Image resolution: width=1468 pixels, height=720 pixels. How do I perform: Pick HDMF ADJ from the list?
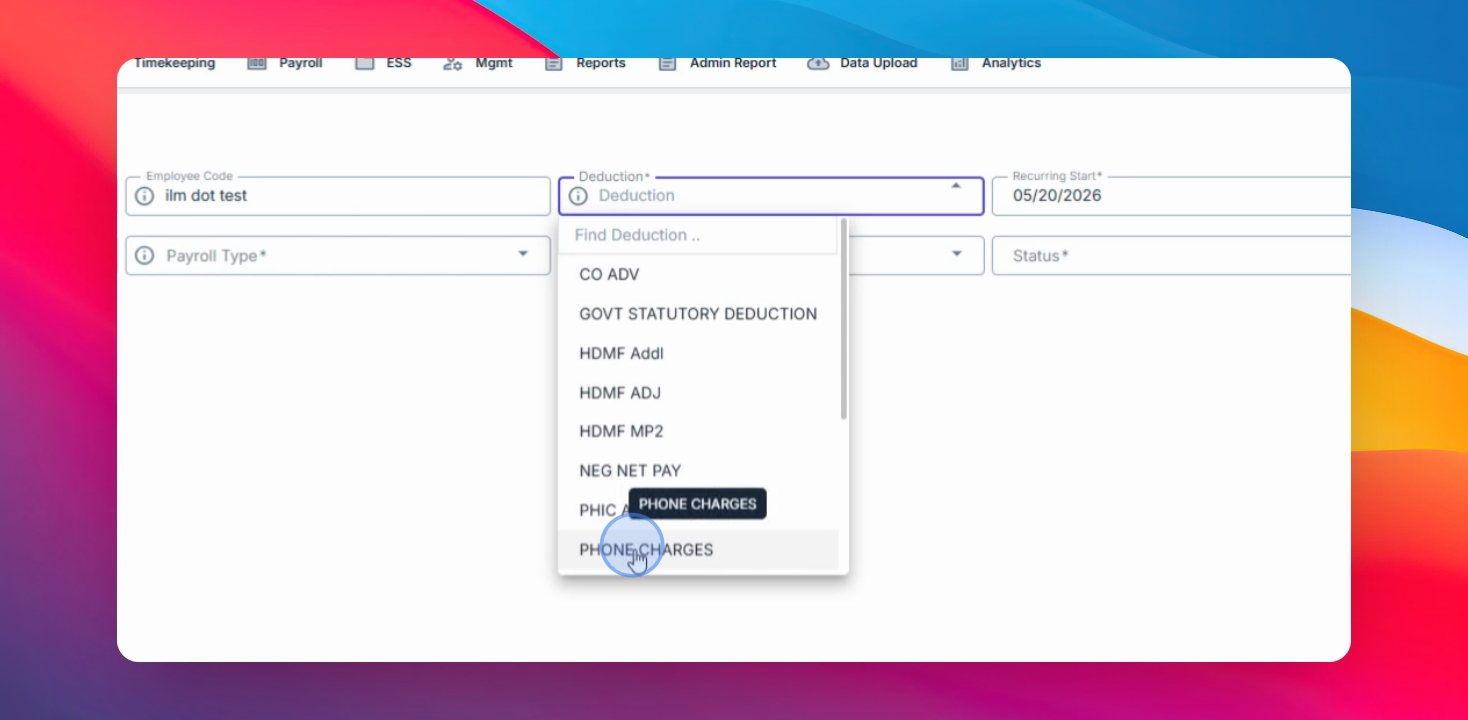click(698, 392)
